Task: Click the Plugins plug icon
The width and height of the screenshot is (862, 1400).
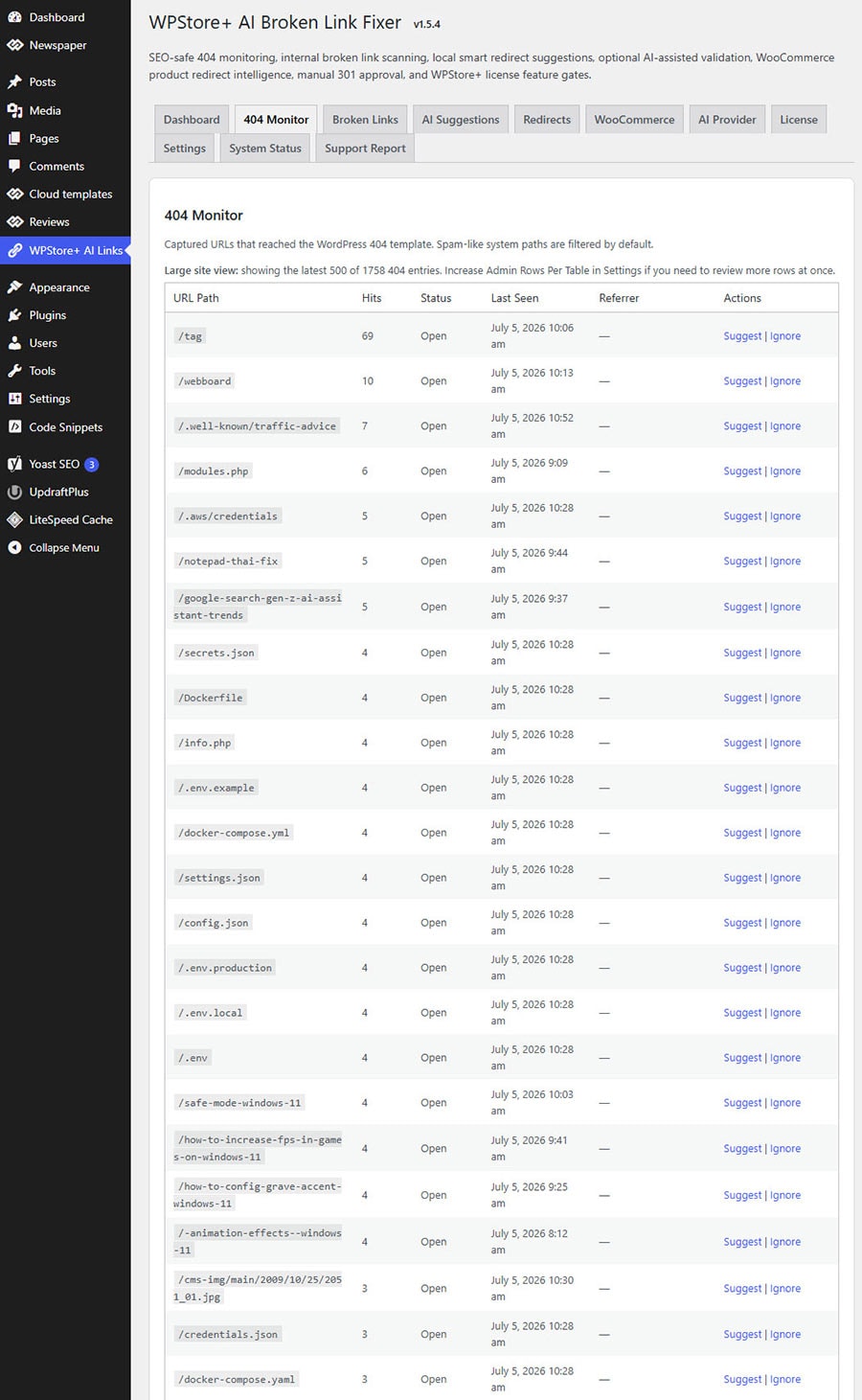Action: click(14, 315)
